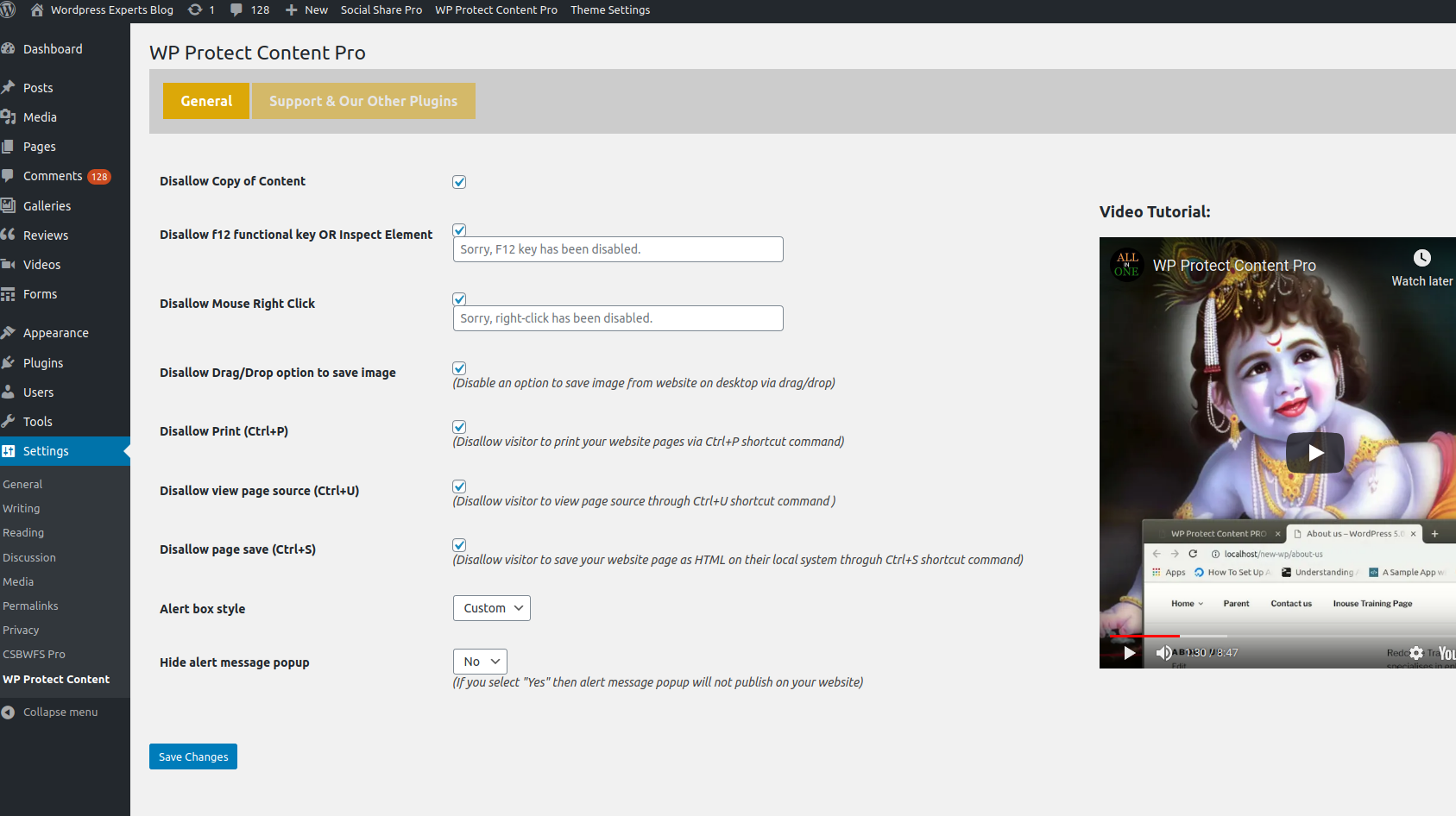Click the WP Protect Content Pro video title
The image size is (1456, 816).
(x=1234, y=266)
